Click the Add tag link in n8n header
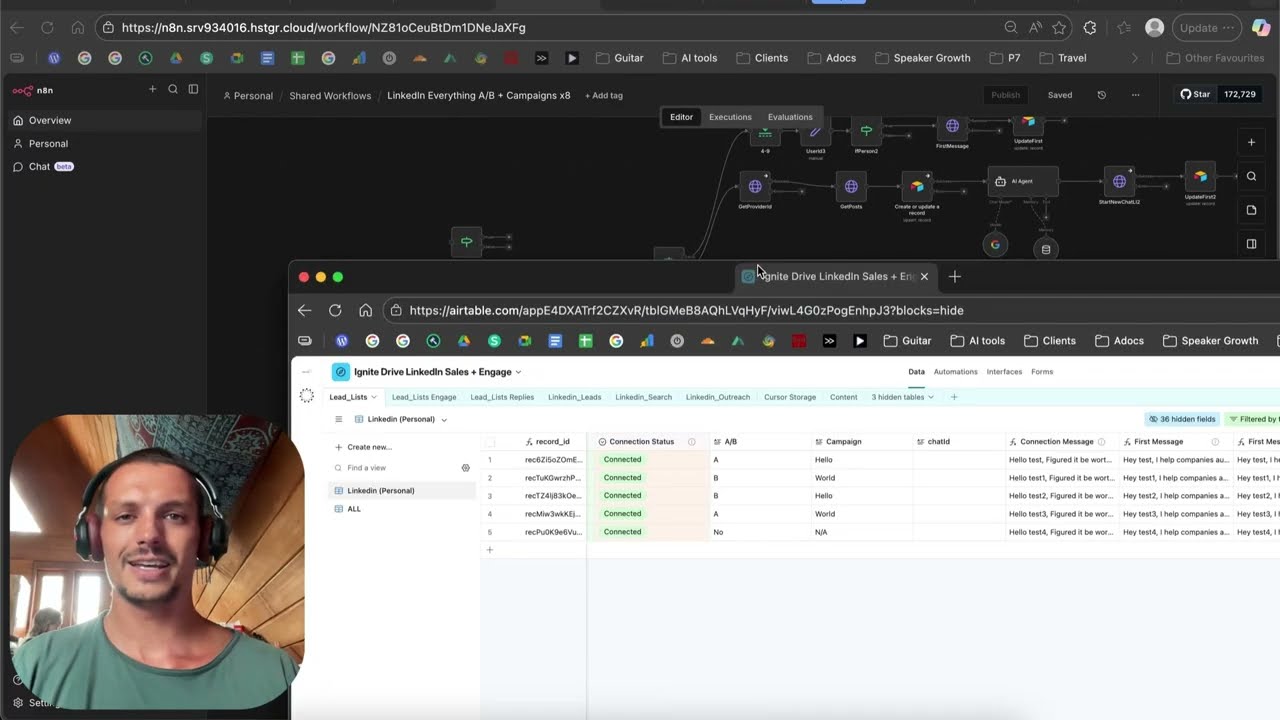 [604, 96]
